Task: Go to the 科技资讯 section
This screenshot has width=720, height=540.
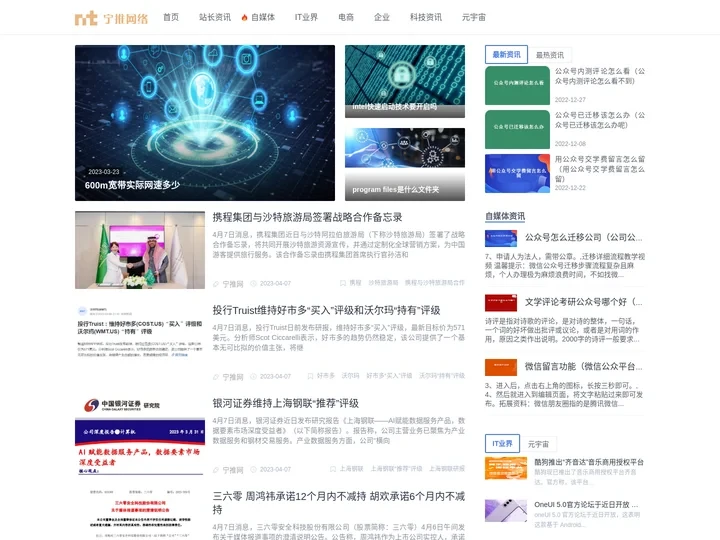Action: pos(426,17)
